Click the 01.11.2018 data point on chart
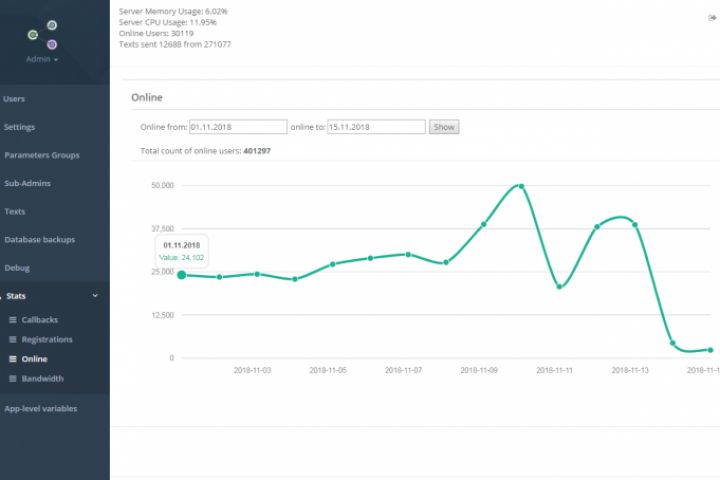The width and height of the screenshot is (720, 480). click(x=181, y=275)
